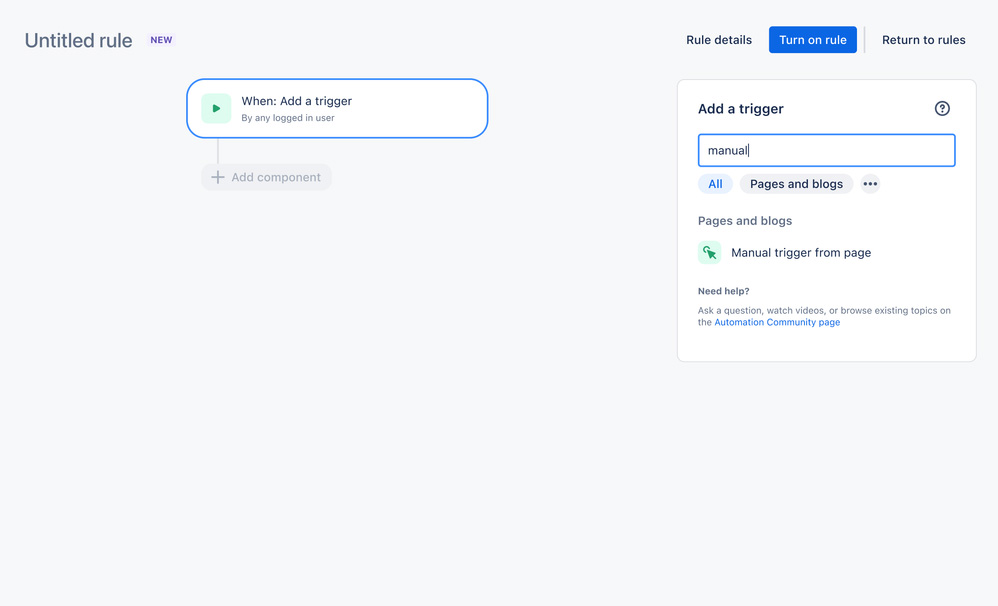This screenshot has width=998, height=606.
Task: Choose Manual trigger from page option
Action: (801, 253)
